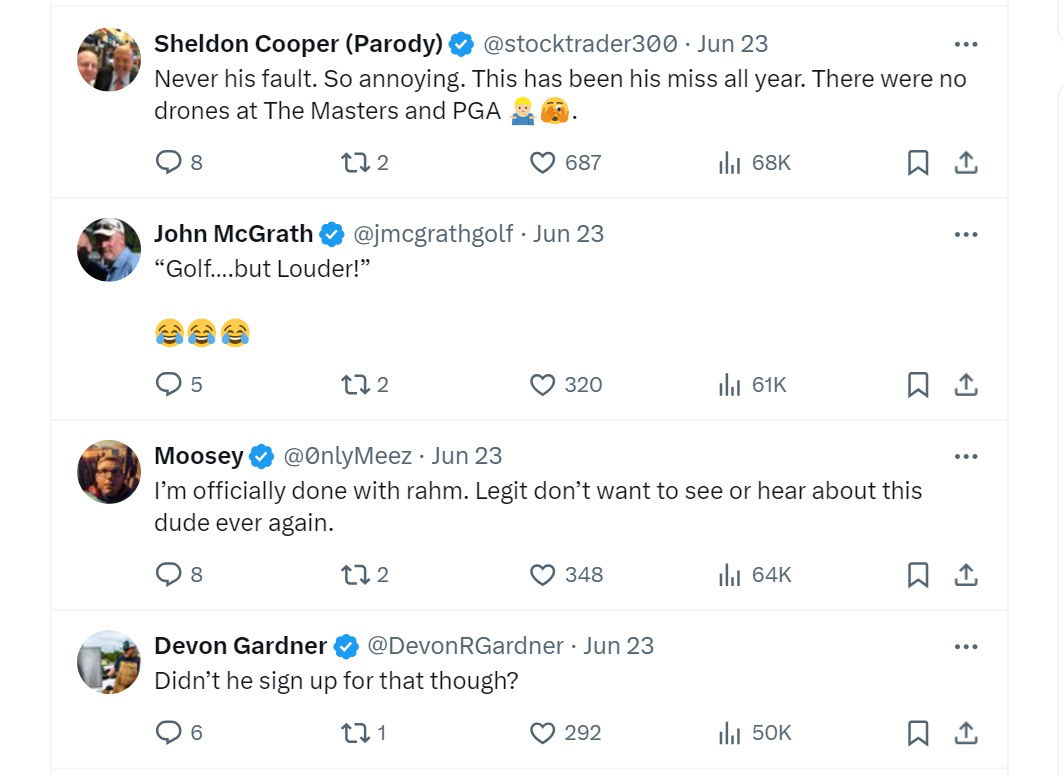Screen dimensions: 1064x776
Task: Share John McGrath's tweet
Action: 965,384
